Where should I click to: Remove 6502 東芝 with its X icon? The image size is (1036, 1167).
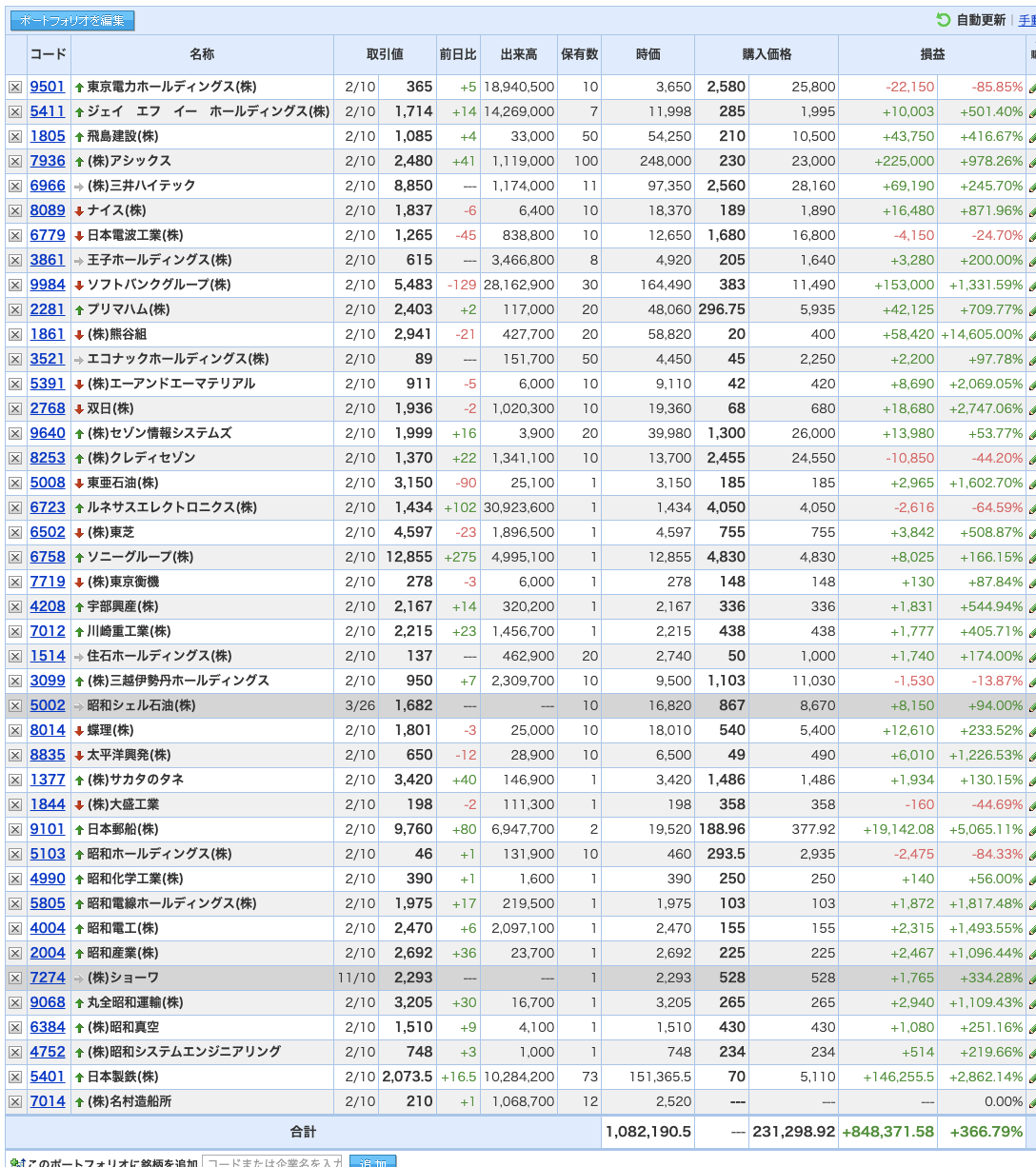(x=15, y=532)
